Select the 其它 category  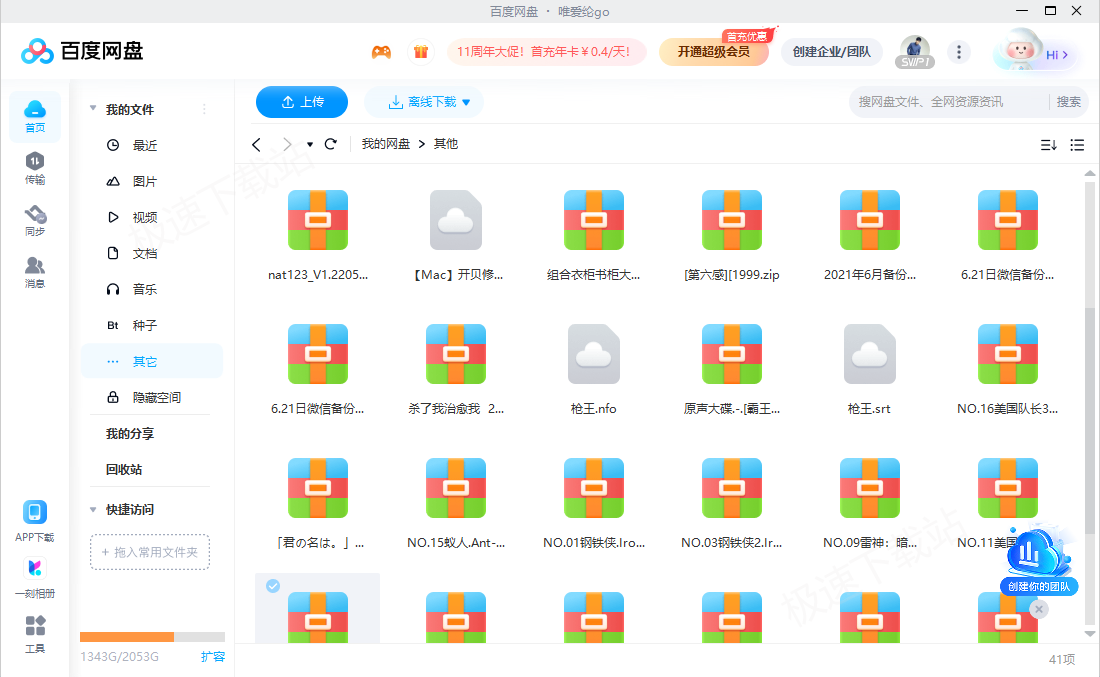(x=152, y=361)
